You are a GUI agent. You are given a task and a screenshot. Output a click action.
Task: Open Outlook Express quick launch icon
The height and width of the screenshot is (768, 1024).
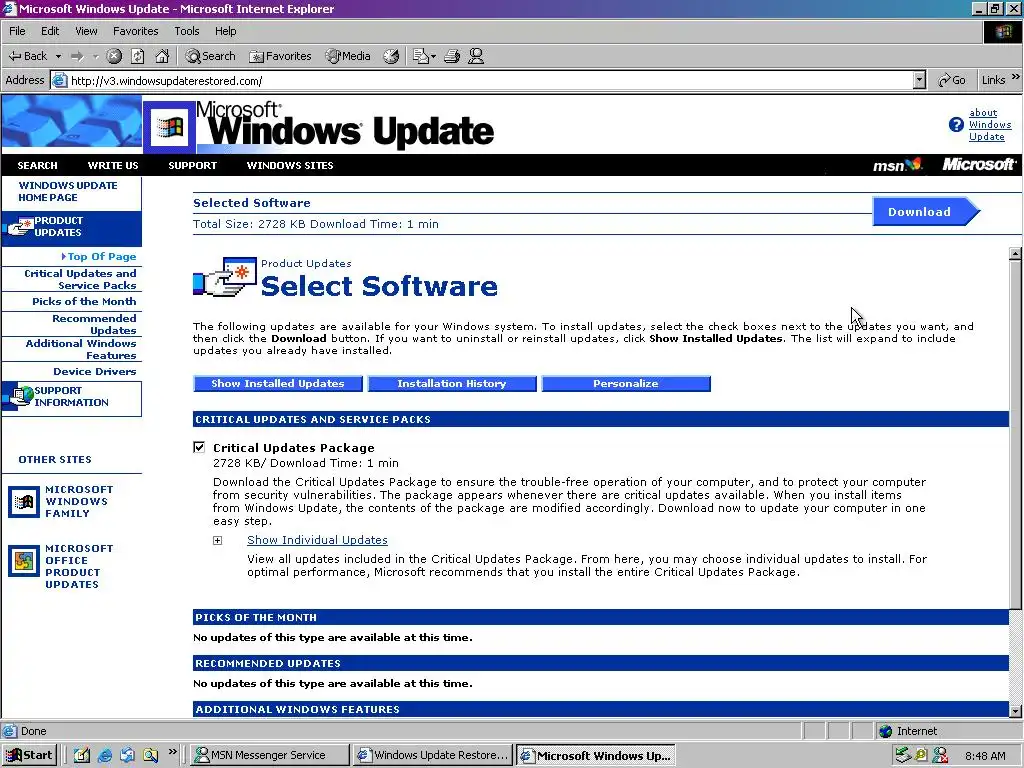tap(127, 755)
